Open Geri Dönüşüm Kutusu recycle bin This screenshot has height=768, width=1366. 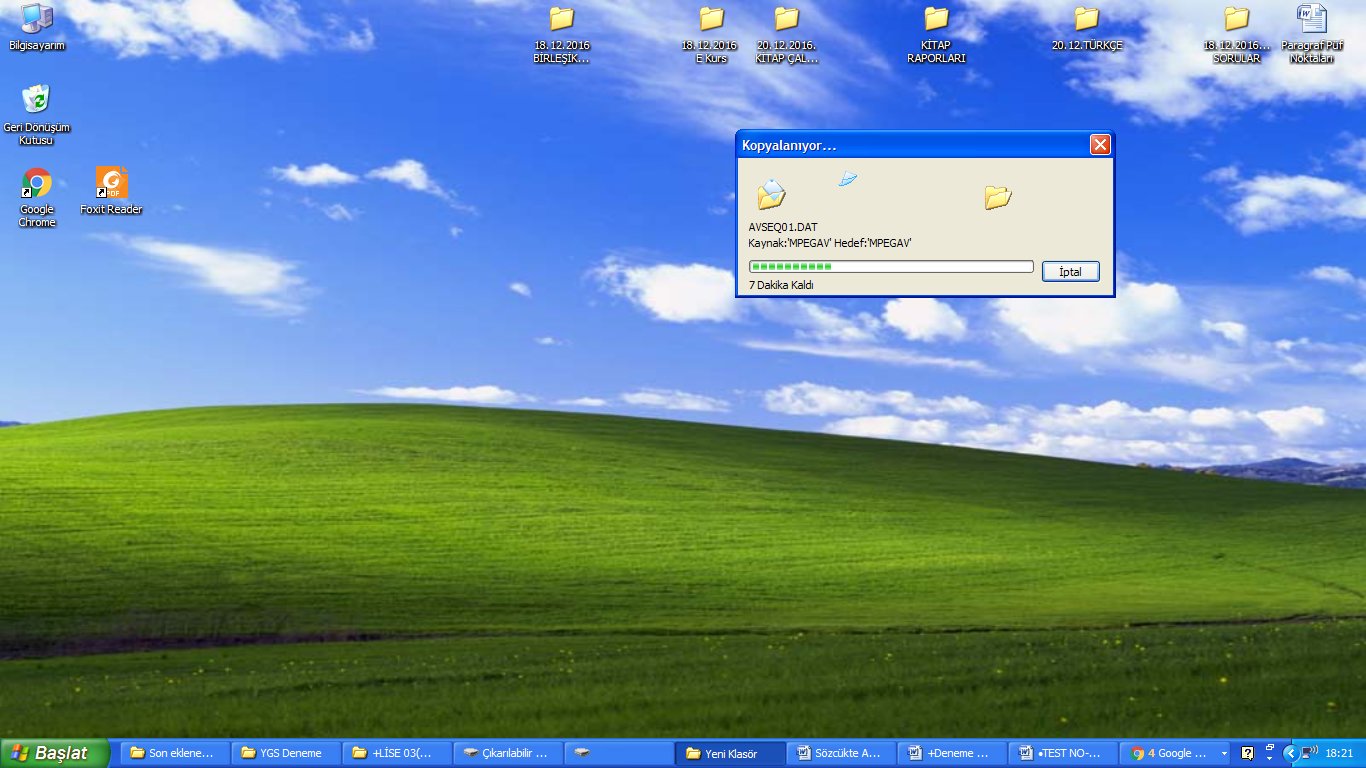36,100
